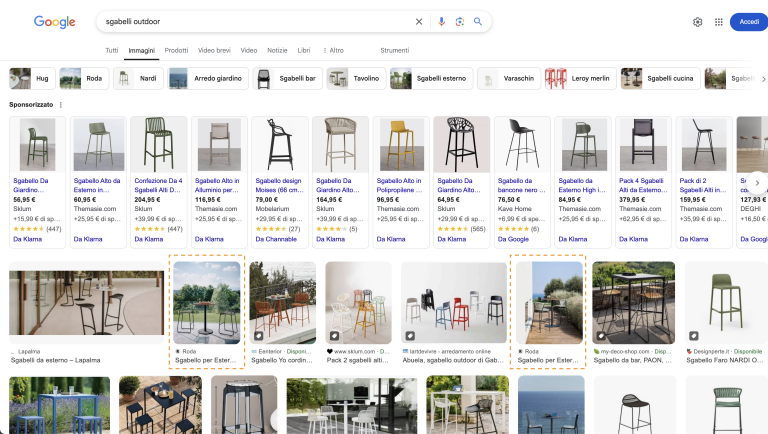Image resolution: width=768 pixels, height=434 pixels.
Task: Switch to the Prodotti tab
Action: [176, 50]
